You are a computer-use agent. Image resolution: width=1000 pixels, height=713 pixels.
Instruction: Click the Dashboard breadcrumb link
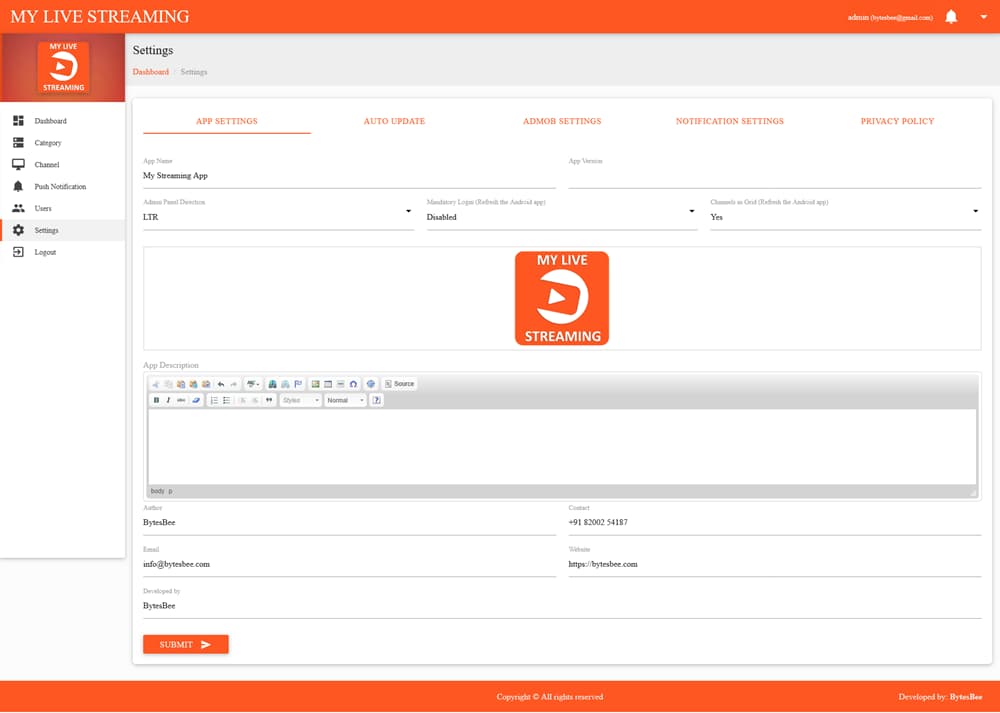[x=151, y=72]
